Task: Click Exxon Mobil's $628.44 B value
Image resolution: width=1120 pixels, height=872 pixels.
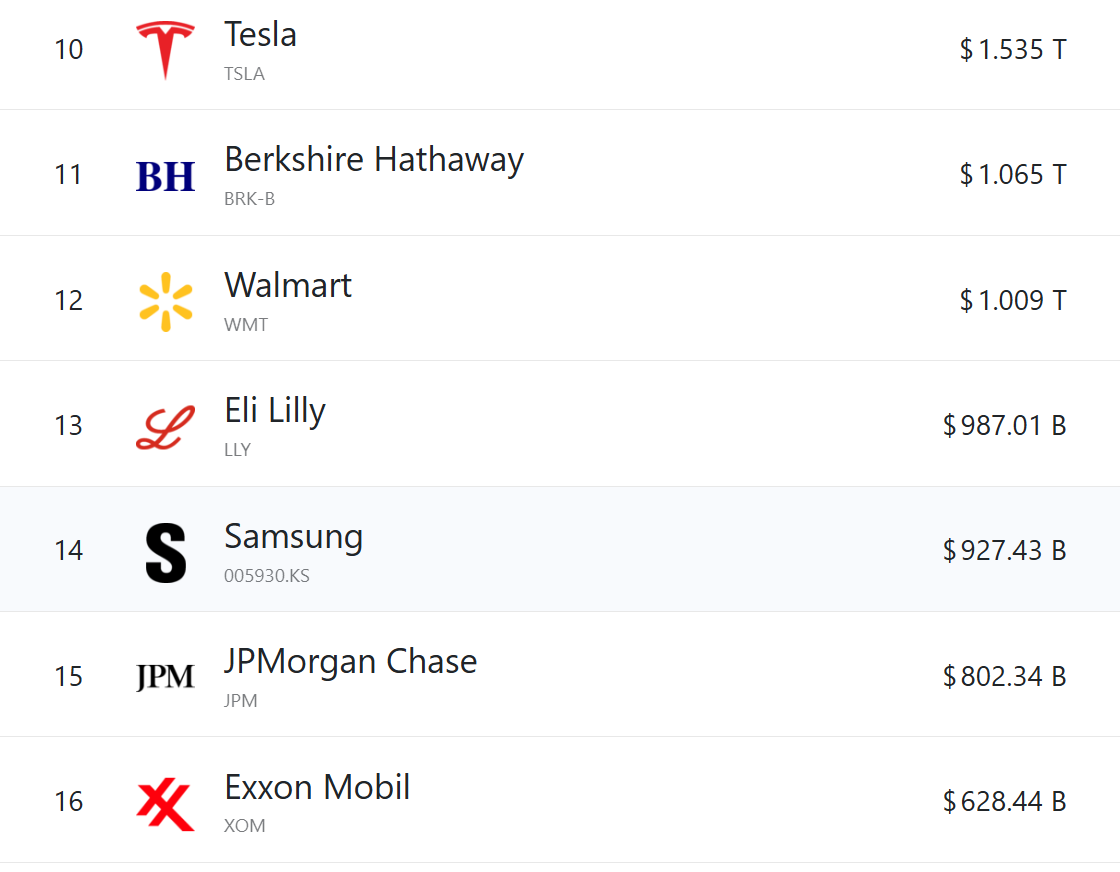Action: pyautogui.click(x=1004, y=802)
